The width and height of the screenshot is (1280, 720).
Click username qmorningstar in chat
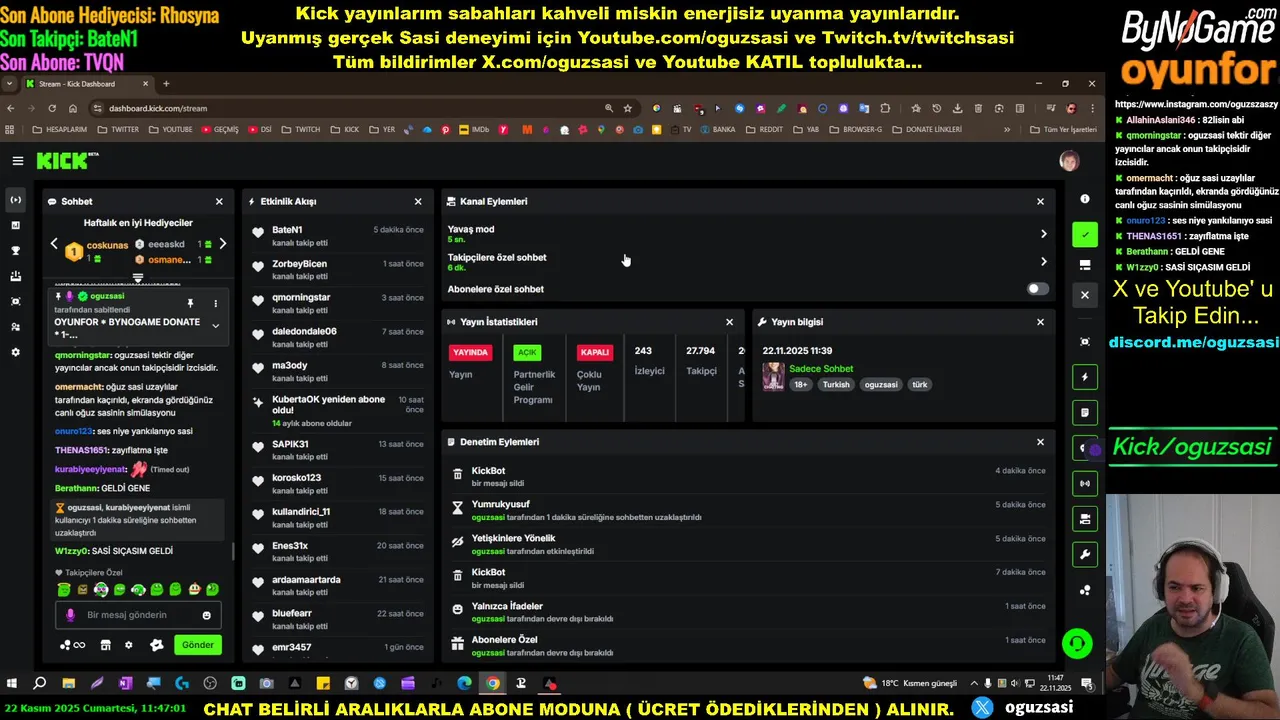83,355
